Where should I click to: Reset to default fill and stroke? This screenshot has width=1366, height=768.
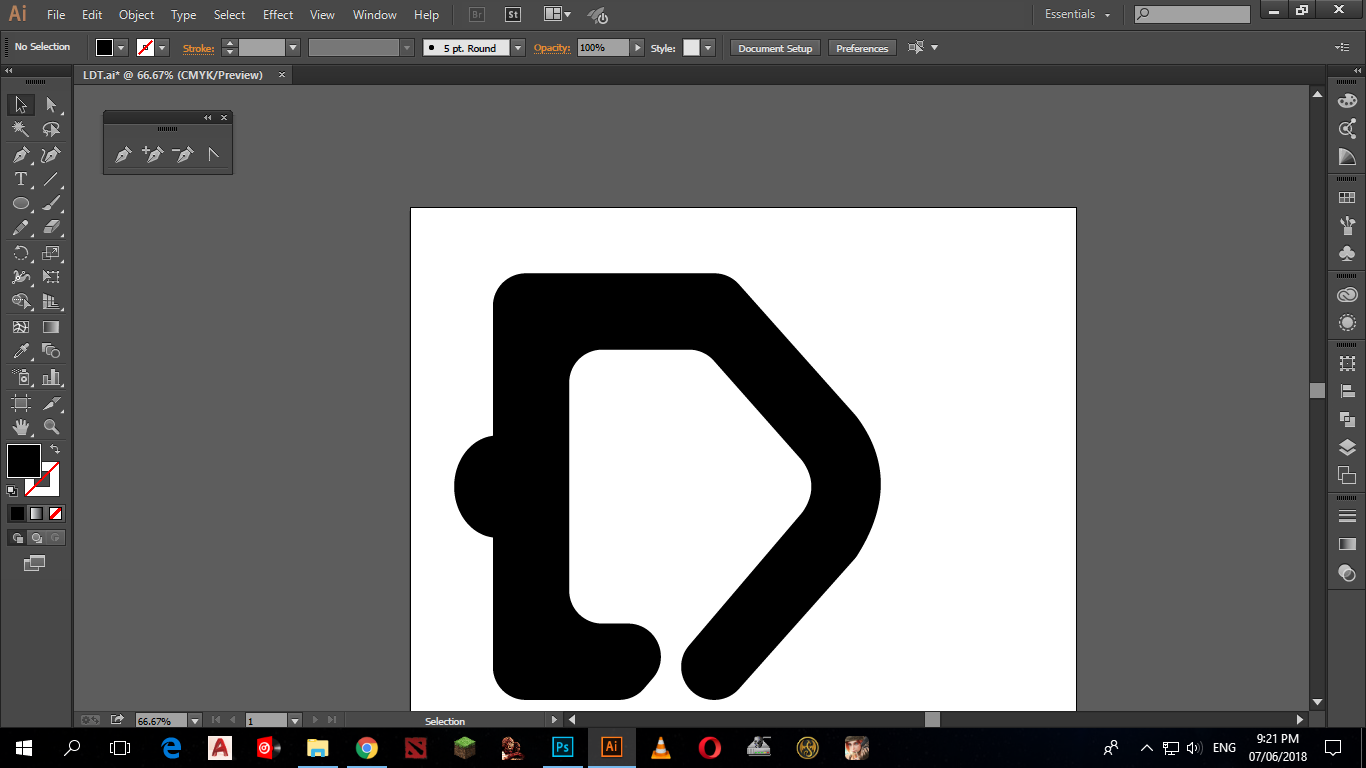[x=12, y=491]
